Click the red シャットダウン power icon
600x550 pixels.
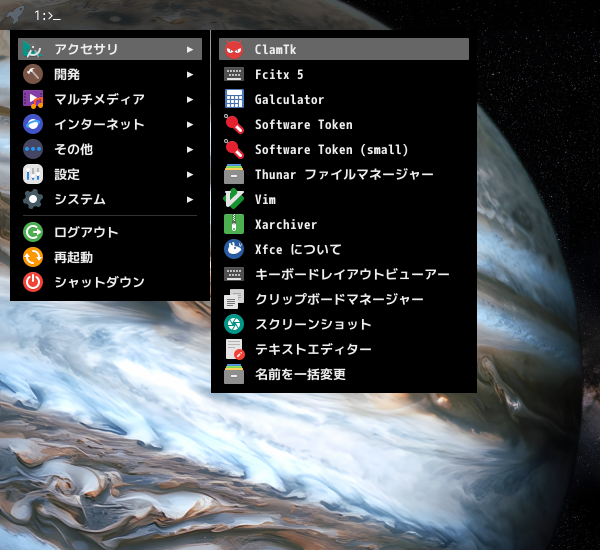[x=33, y=282]
